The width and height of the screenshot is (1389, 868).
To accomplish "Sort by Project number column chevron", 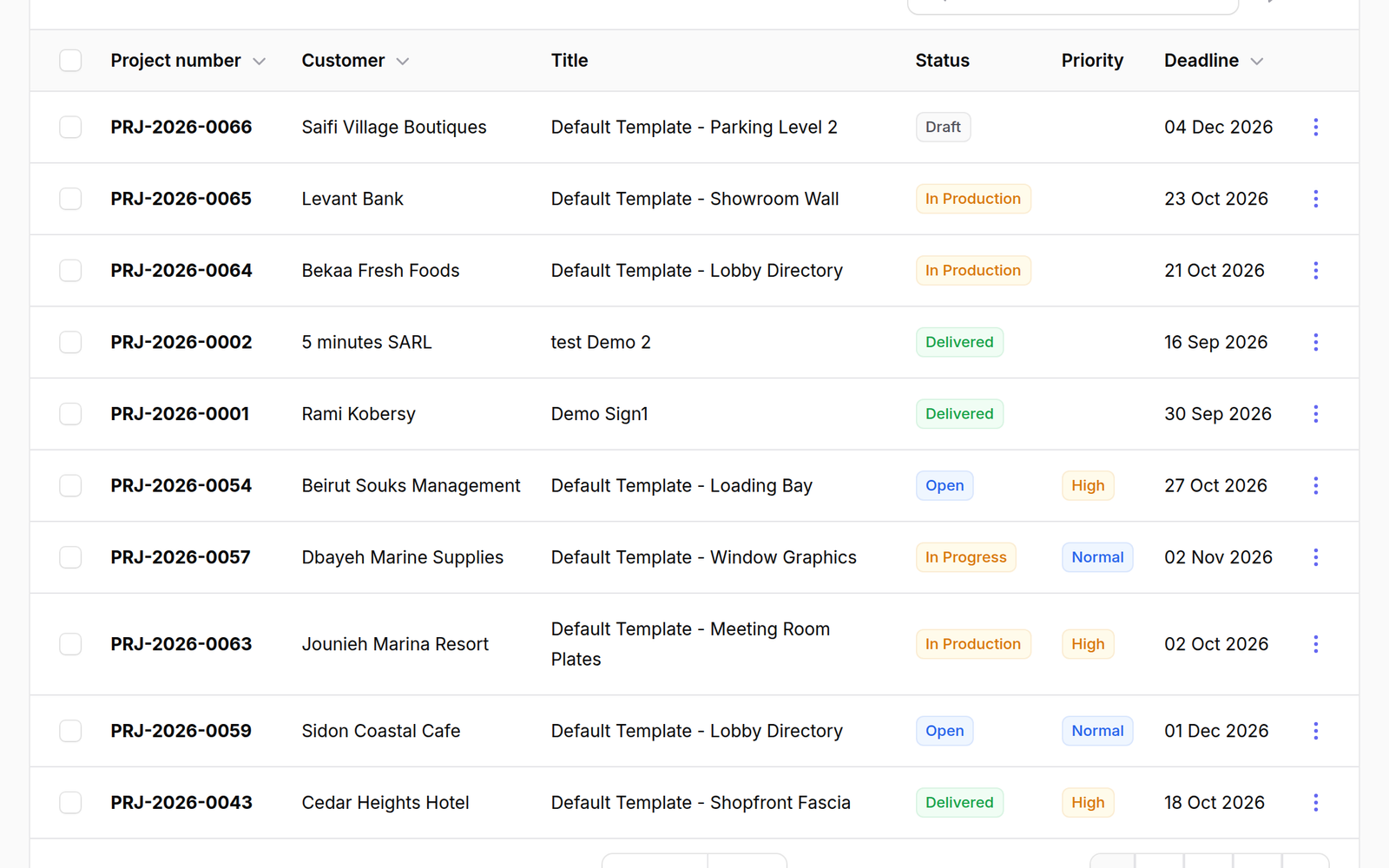I will pyautogui.click(x=259, y=62).
